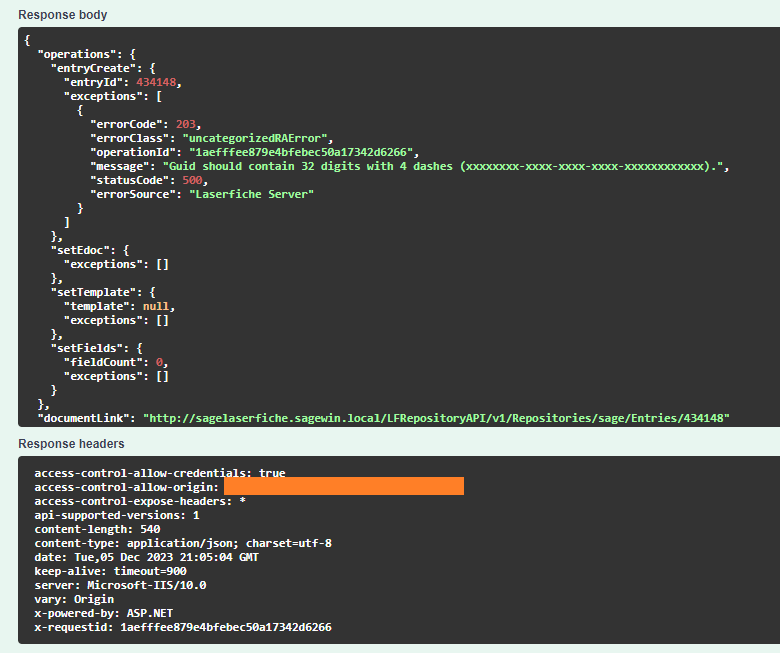Click the fieldCount value 0
Image resolution: width=780 pixels, height=653 pixels.
(160, 362)
